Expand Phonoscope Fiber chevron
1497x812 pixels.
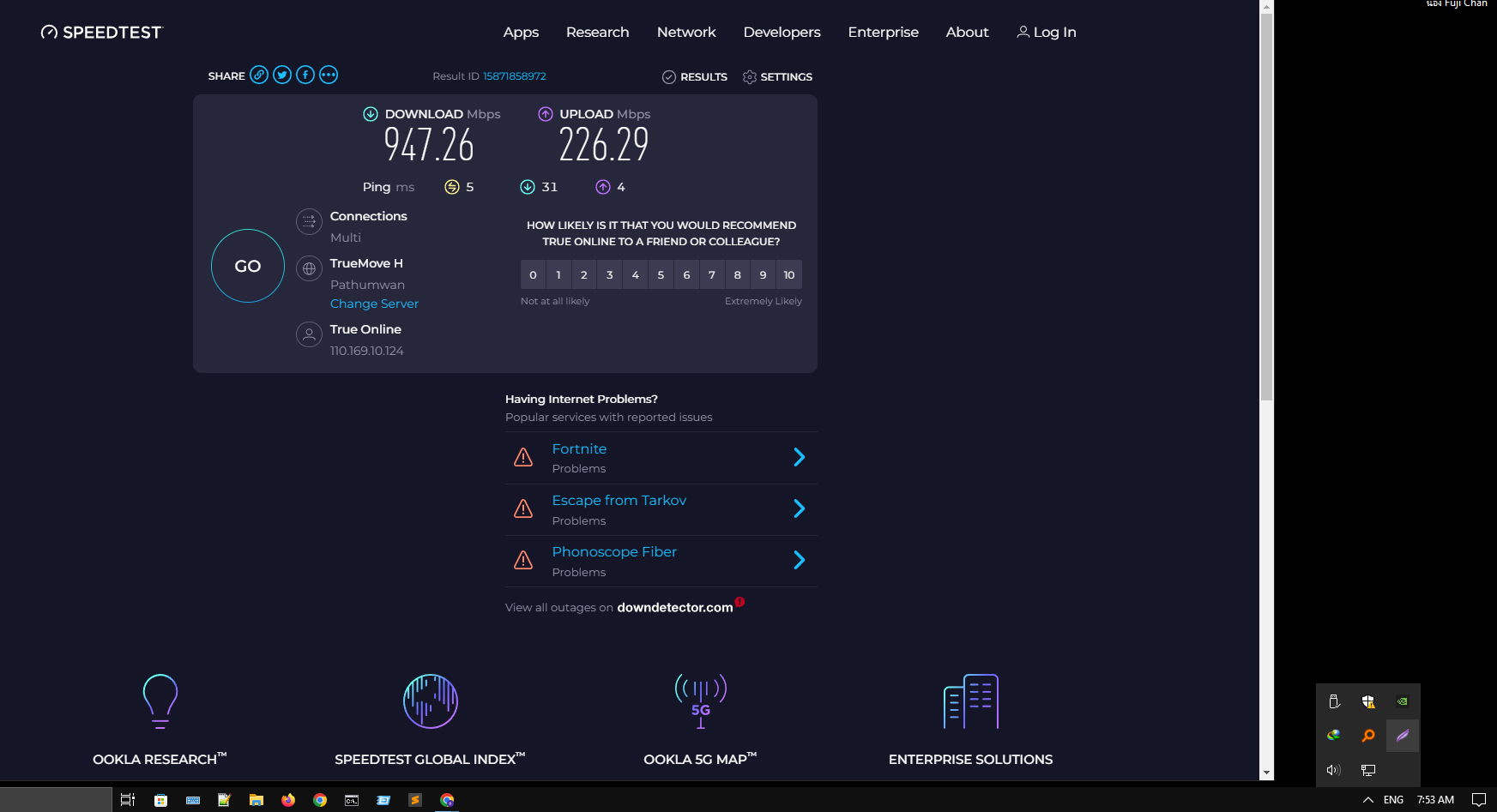point(800,560)
